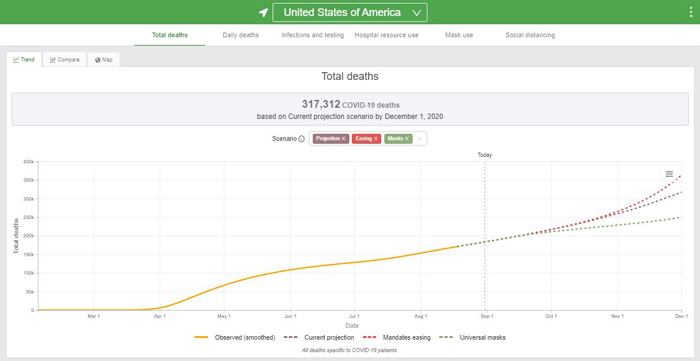Image resolution: width=700 pixels, height=361 pixels.
Task: Remove the Projection scenario tag
Action: click(343, 139)
